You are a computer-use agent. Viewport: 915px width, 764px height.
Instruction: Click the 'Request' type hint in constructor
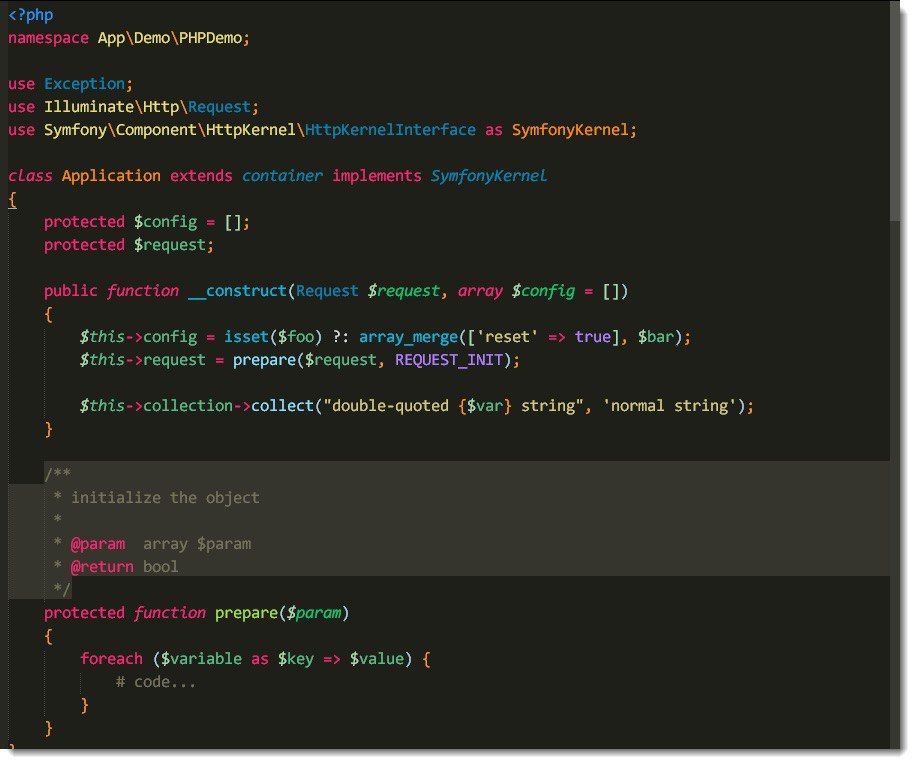pos(327,291)
